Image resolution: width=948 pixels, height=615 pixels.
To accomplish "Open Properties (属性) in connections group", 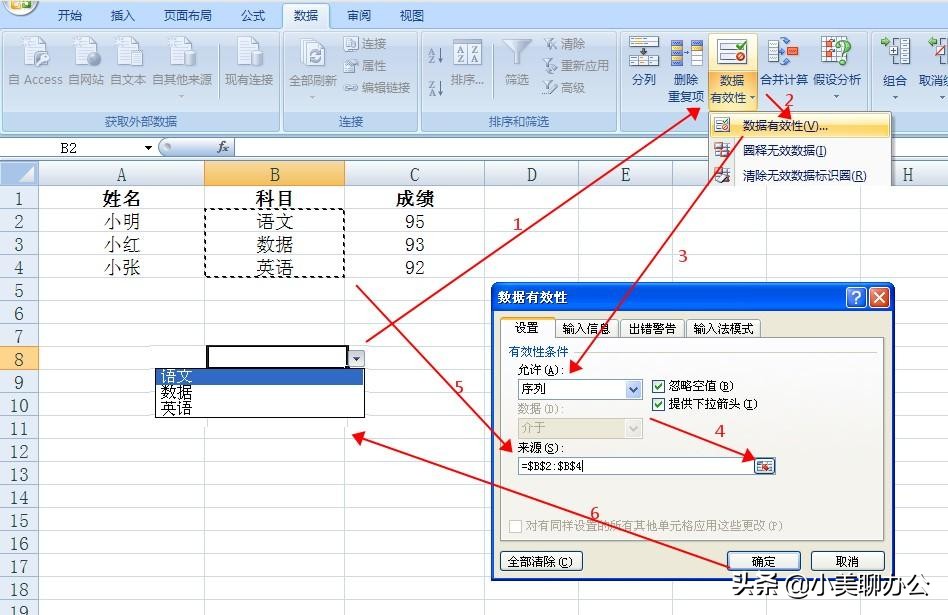I will tap(365, 65).
